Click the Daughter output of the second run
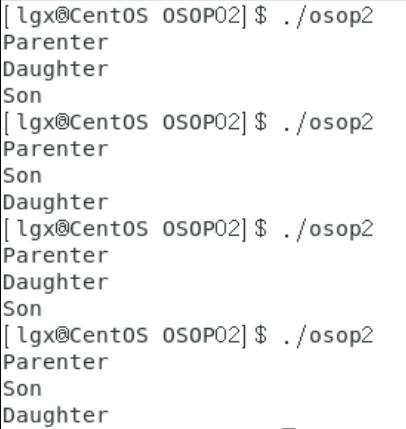Image resolution: width=406 pixels, height=429 pixels. pyautogui.click(x=56, y=203)
